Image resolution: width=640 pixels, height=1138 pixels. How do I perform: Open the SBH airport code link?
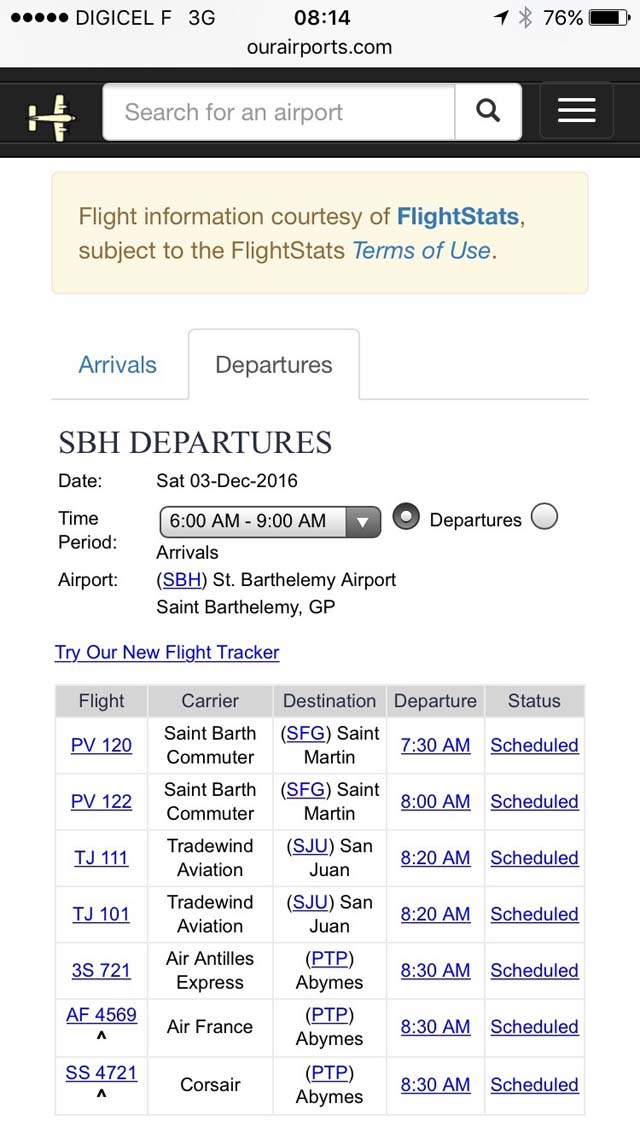181,580
